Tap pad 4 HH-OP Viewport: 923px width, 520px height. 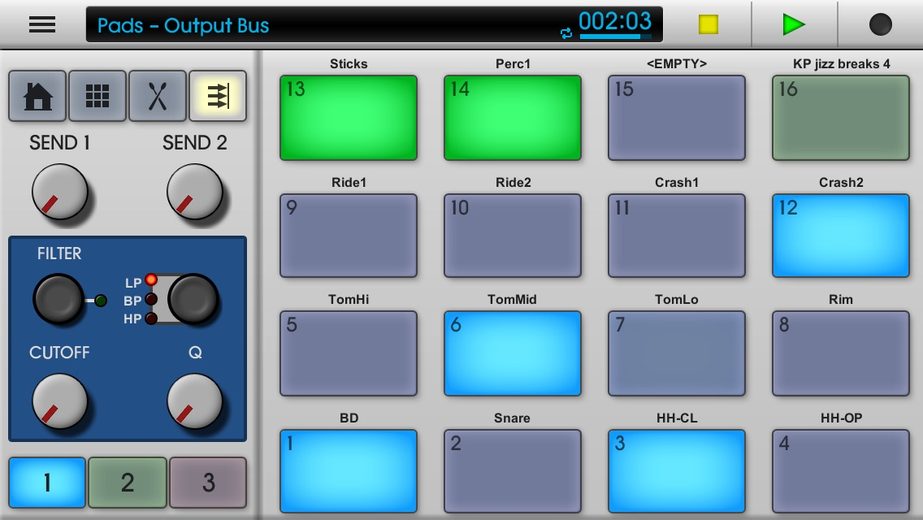pos(841,471)
